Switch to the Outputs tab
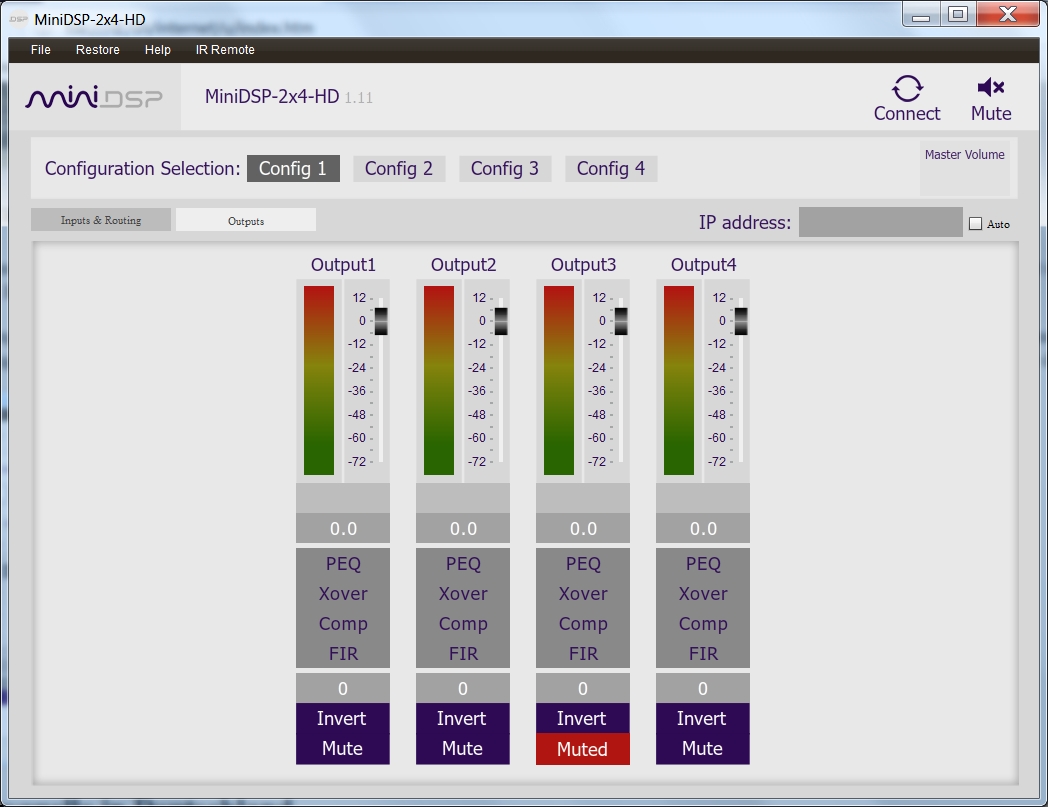The width and height of the screenshot is (1048, 807). point(246,221)
